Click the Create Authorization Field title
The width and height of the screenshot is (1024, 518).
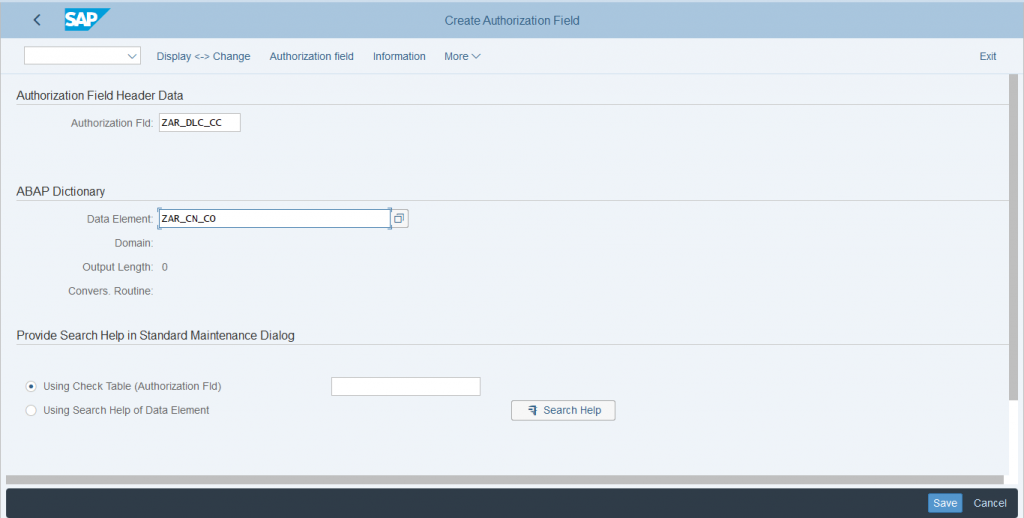[x=512, y=20]
